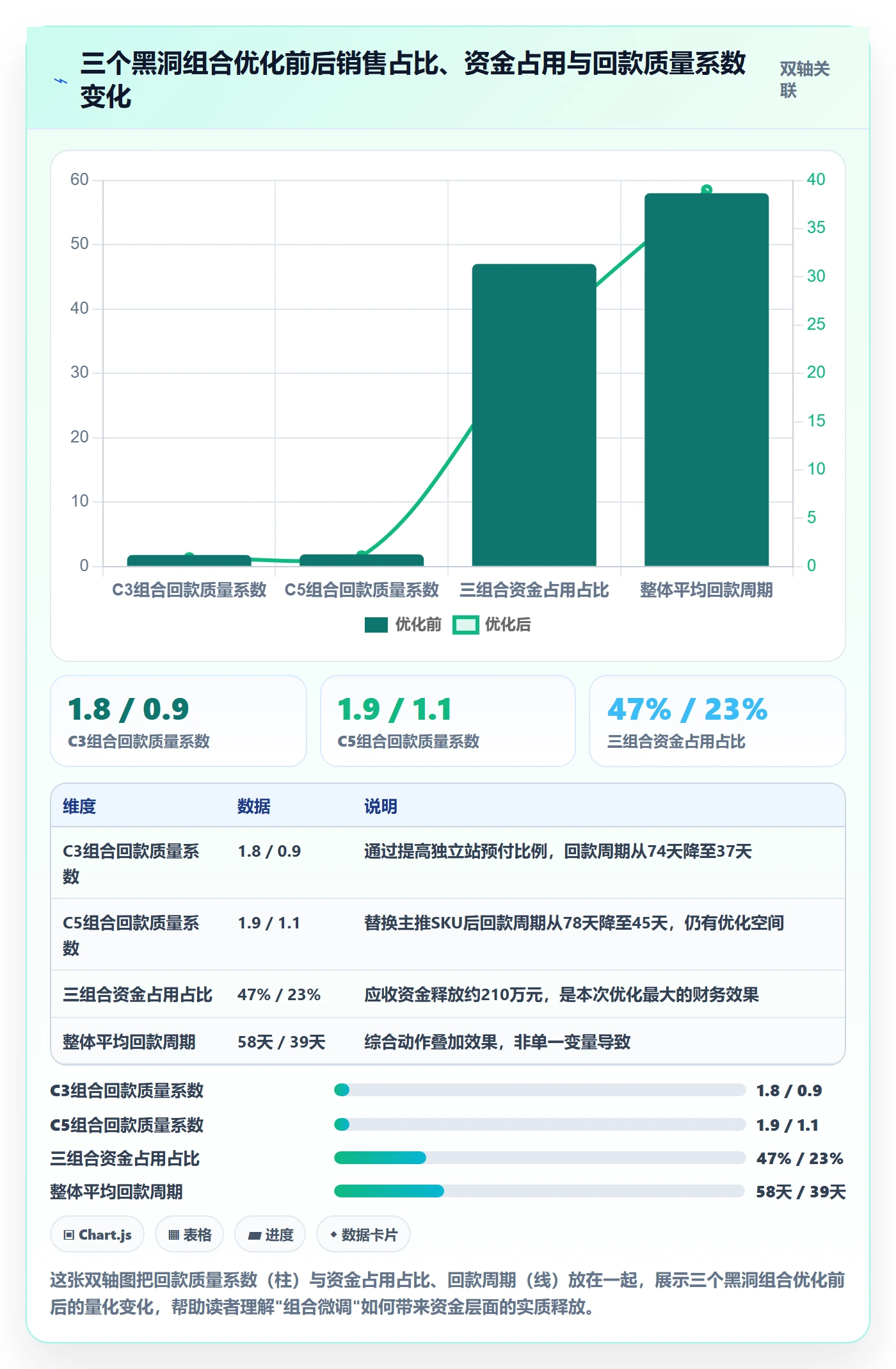Open the 47% / 23% data card
896x1369 pixels.
click(717, 721)
